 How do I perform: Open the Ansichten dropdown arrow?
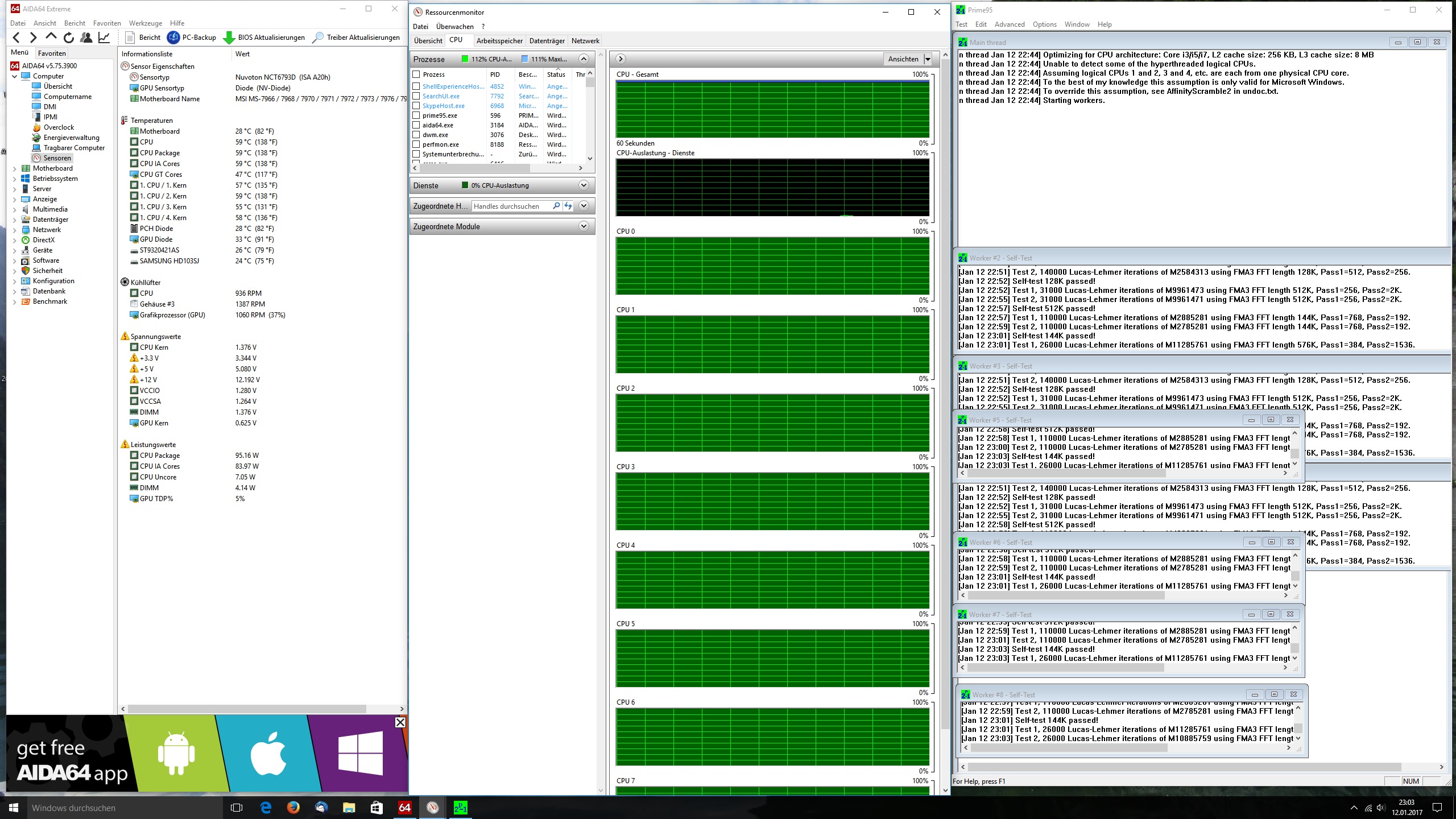pos(928,59)
